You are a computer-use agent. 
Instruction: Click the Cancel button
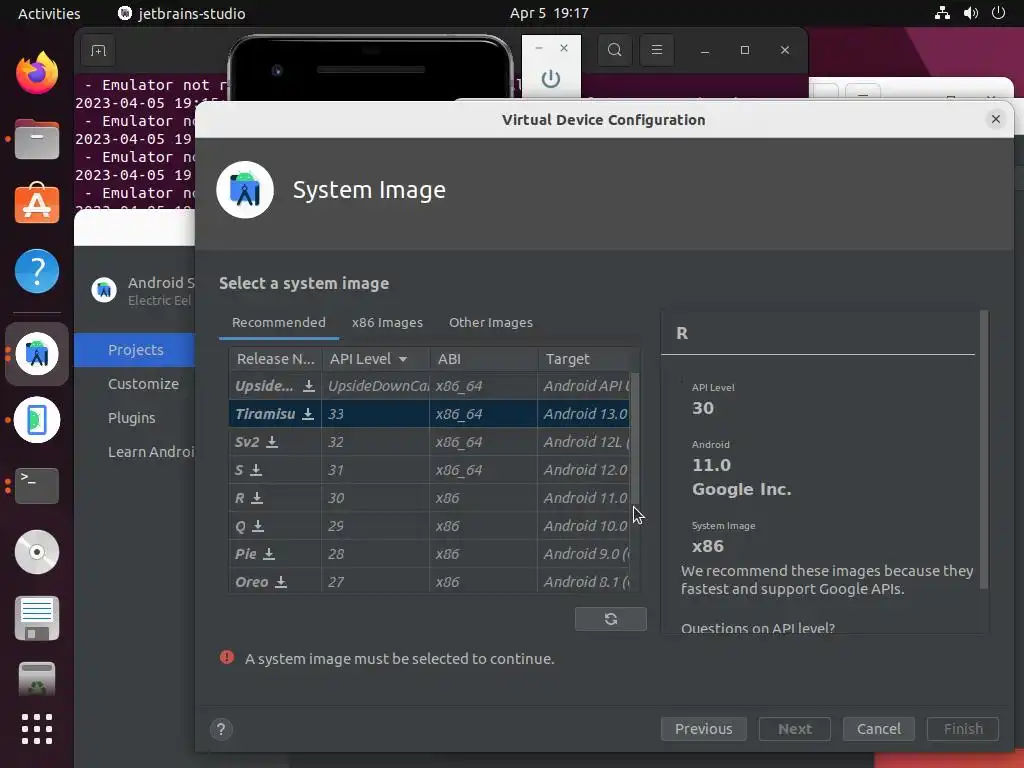point(878,729)
